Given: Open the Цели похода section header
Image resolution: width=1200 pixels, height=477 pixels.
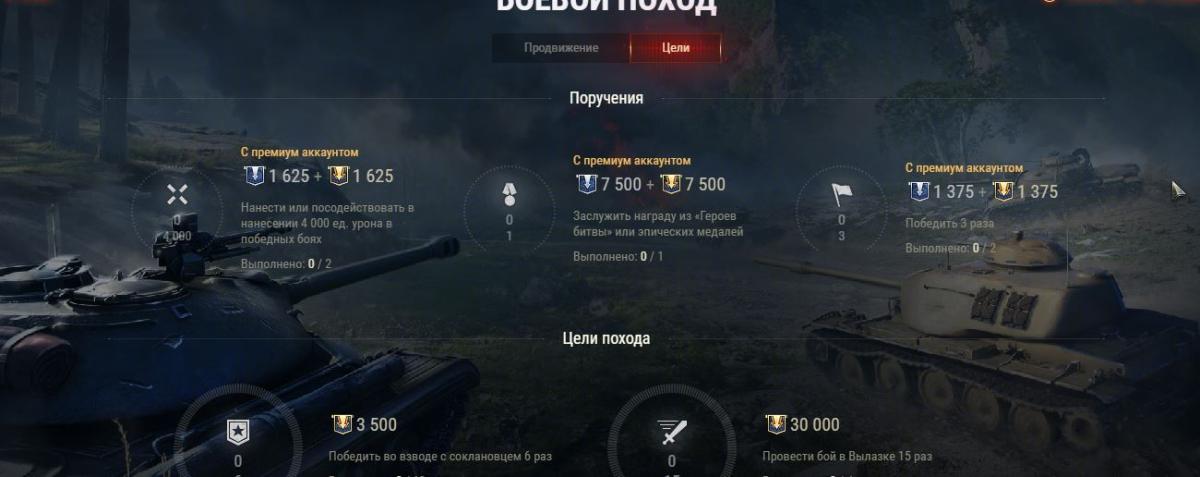Looking at the screenshot, I should point(606,338).
